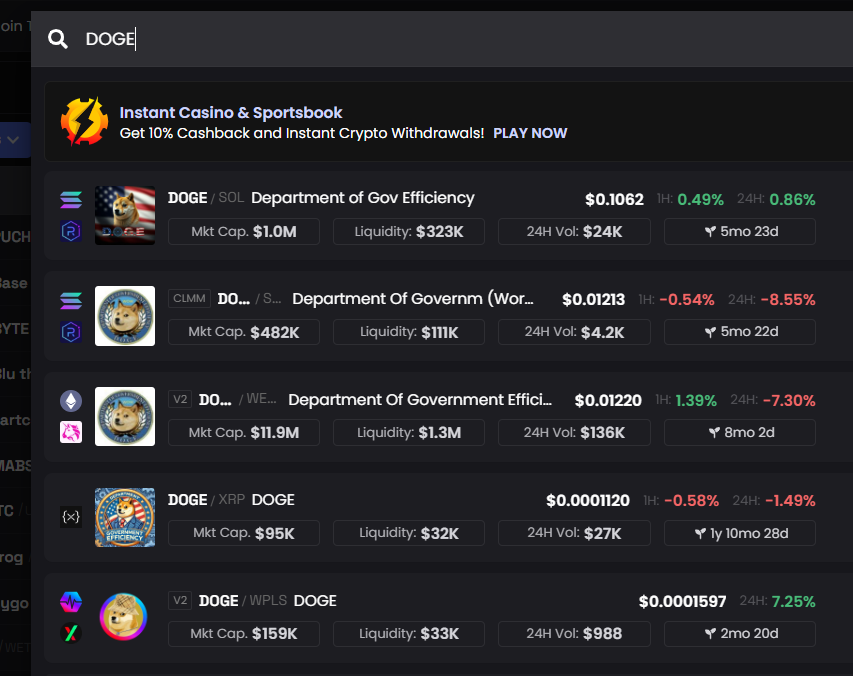Click the XRPL chain icon on DOGE/XRP
Image resolution: width=853 pixels, height=676 pixels.
coord(71,517)
